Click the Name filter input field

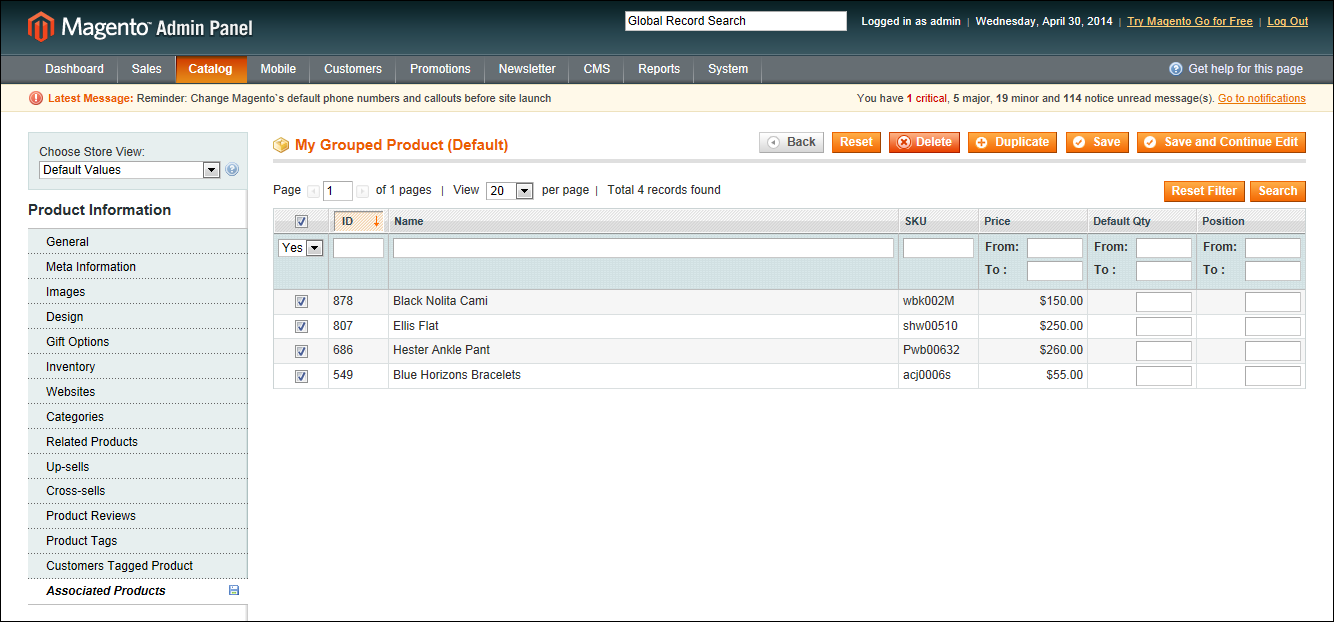point(643,248)
